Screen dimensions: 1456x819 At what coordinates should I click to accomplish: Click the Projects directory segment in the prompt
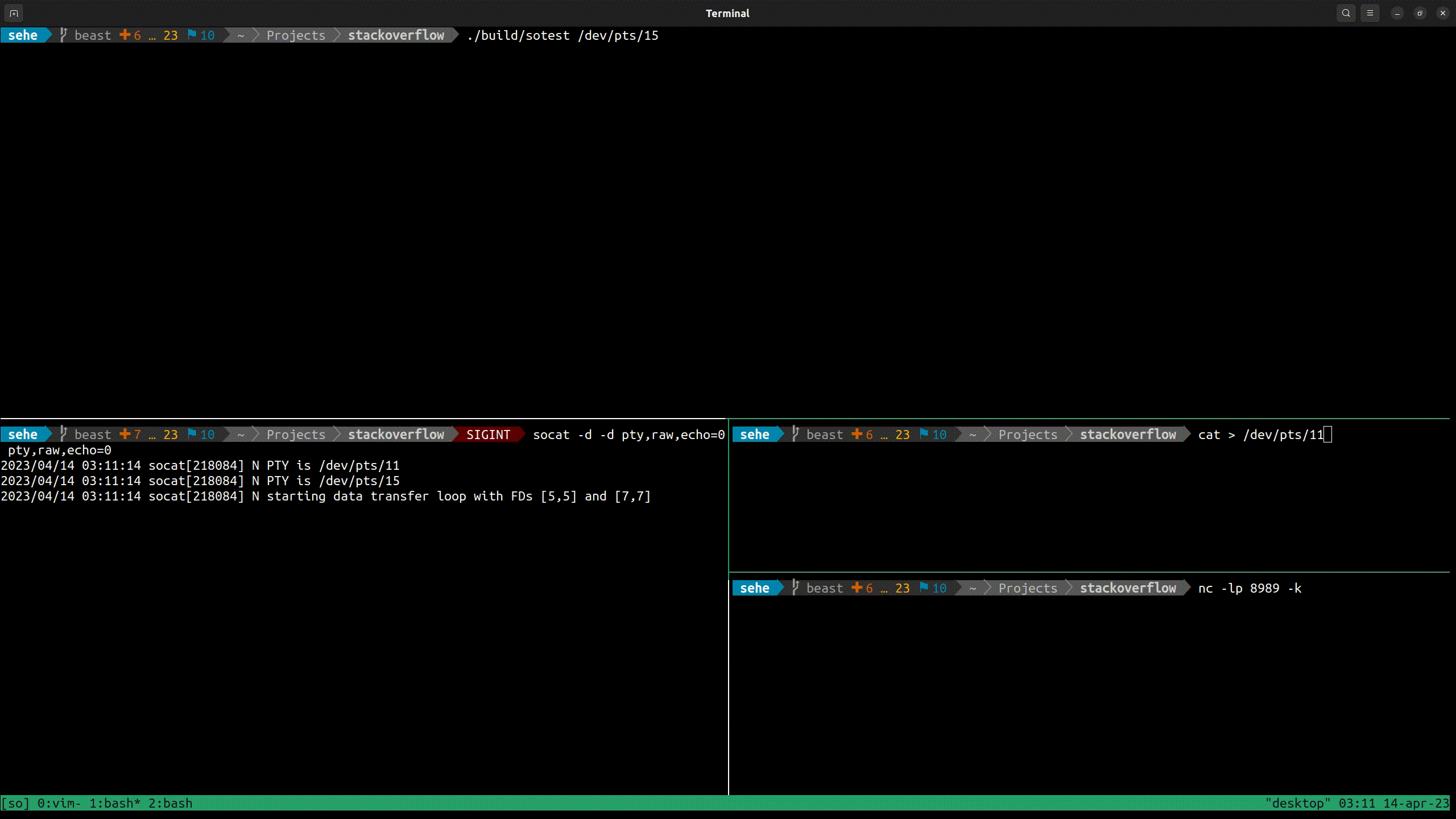[295, 35]
